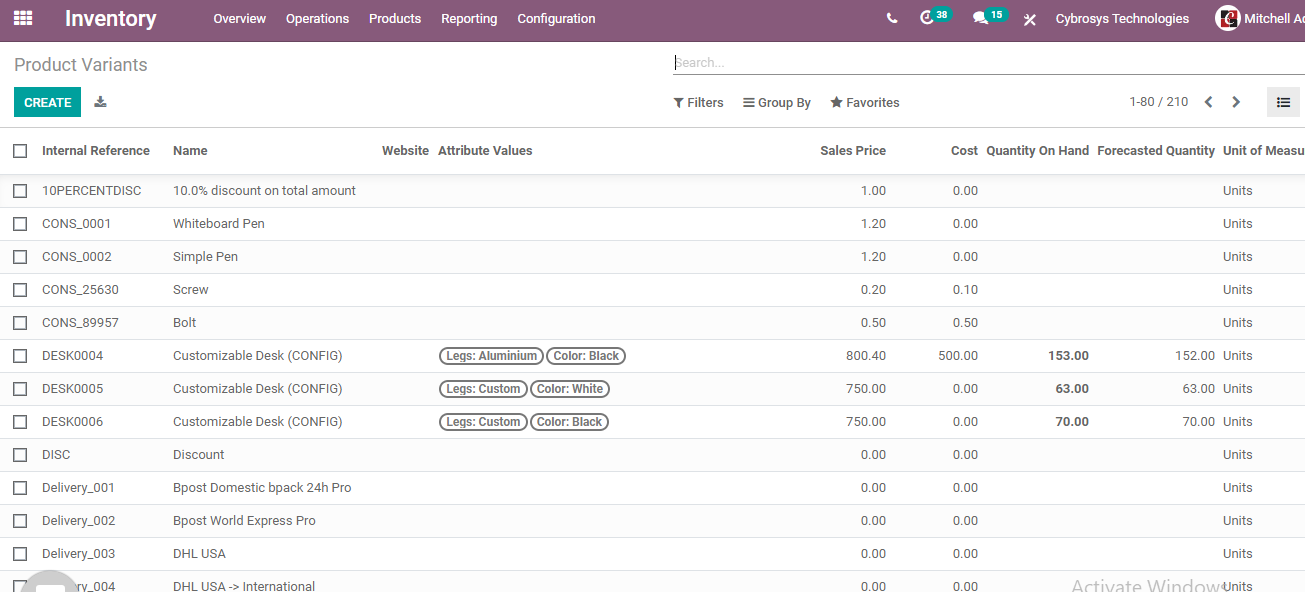Click the debug tools cross icon
This screenshot has height=592, width=1305.
point(1029,19)
